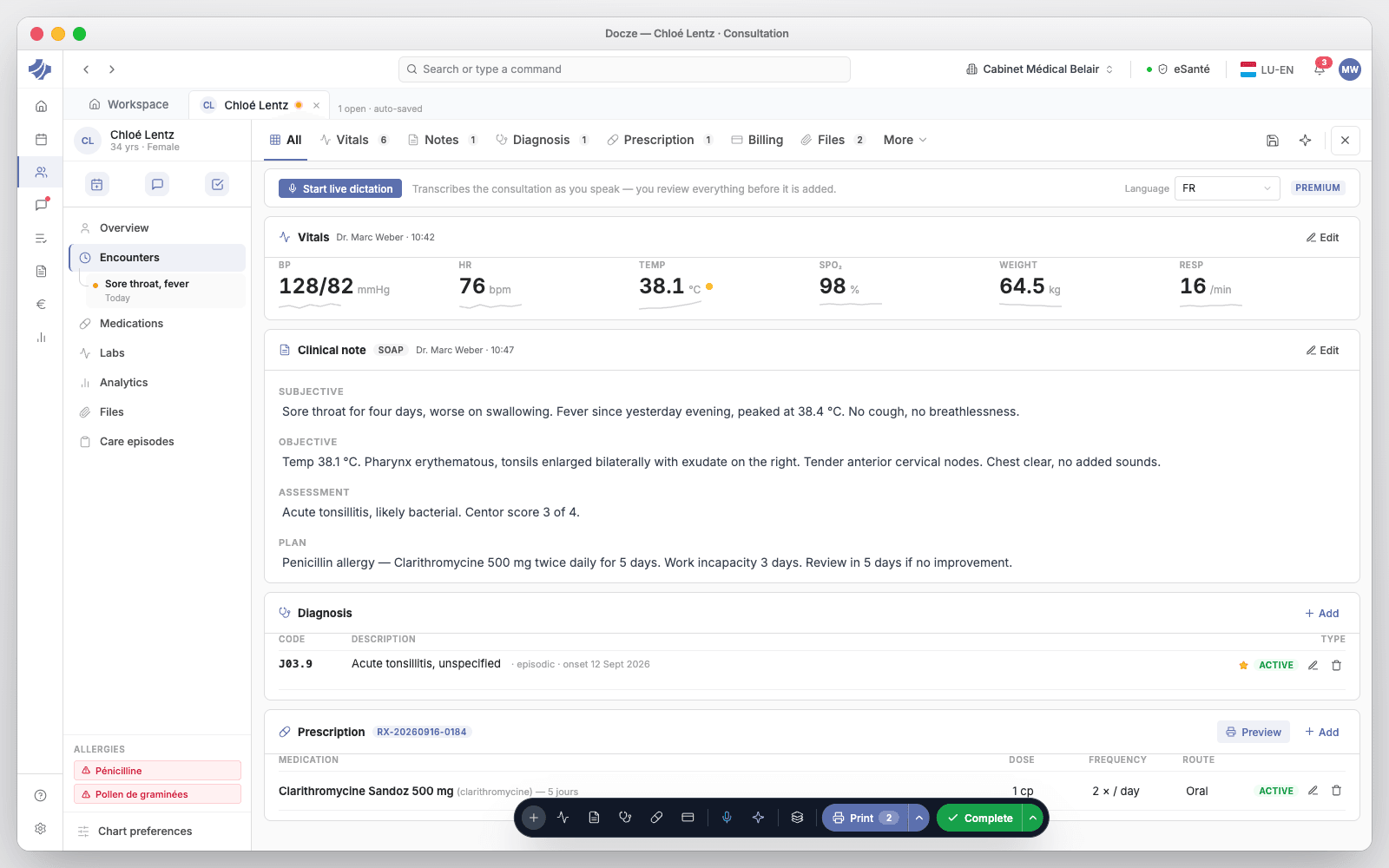This screenshot has width=1389, height=868.
Task: Expand the Complete button options arrow
Action: (x=1032, y=818)
